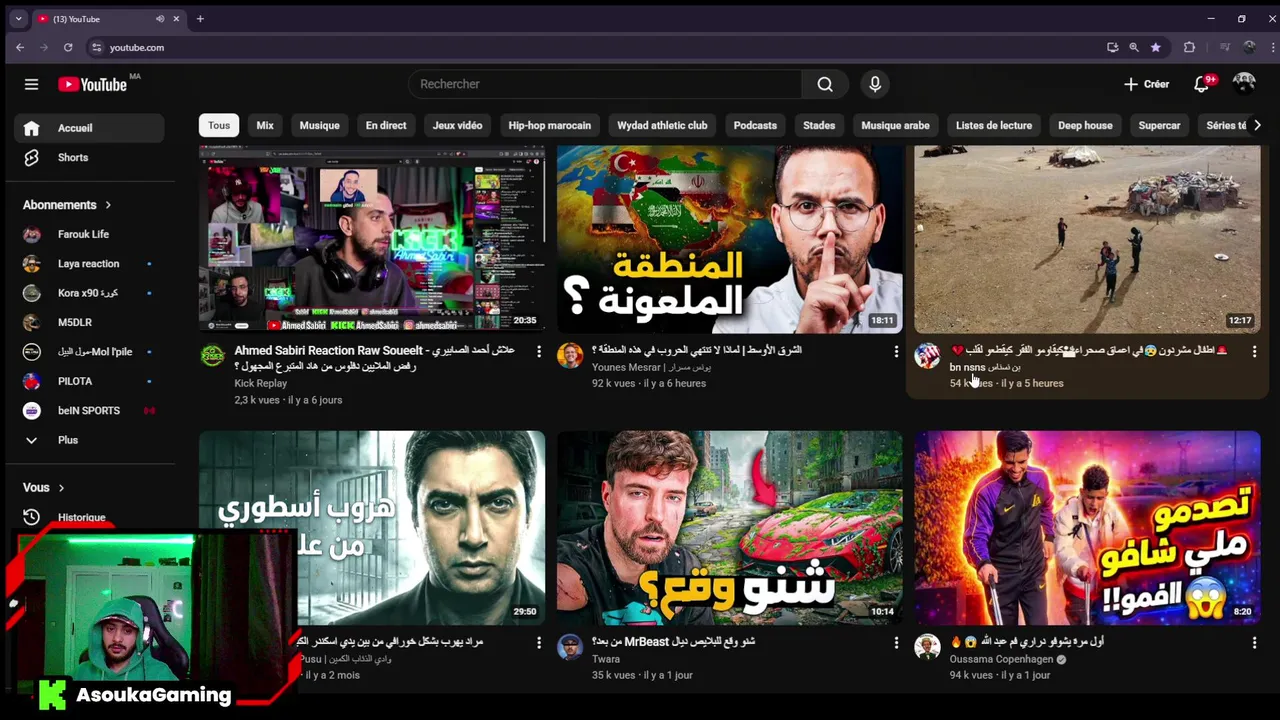Viewport: 1280px width, 720px height.
Task: Open bn nsns channel avatar
Action: pyautogui.click(x=928, y=356)
